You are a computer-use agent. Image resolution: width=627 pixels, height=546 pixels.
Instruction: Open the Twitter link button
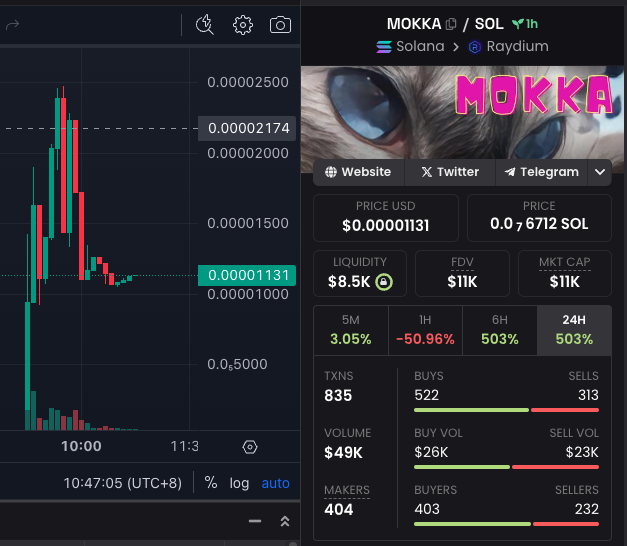pyautogui.click(x=450, y=172)
